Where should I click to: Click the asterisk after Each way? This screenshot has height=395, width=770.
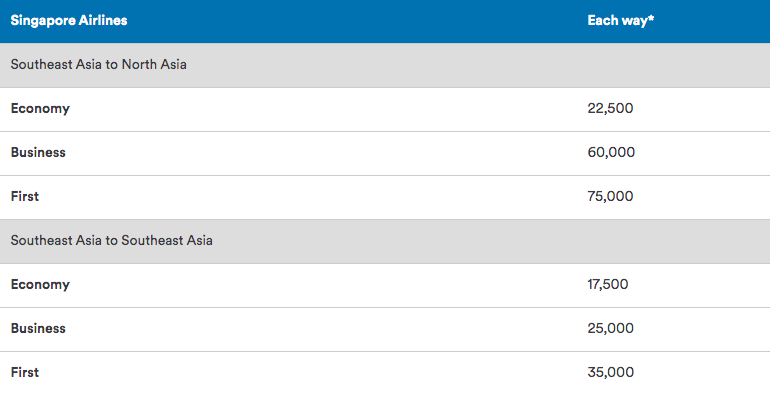651,19
